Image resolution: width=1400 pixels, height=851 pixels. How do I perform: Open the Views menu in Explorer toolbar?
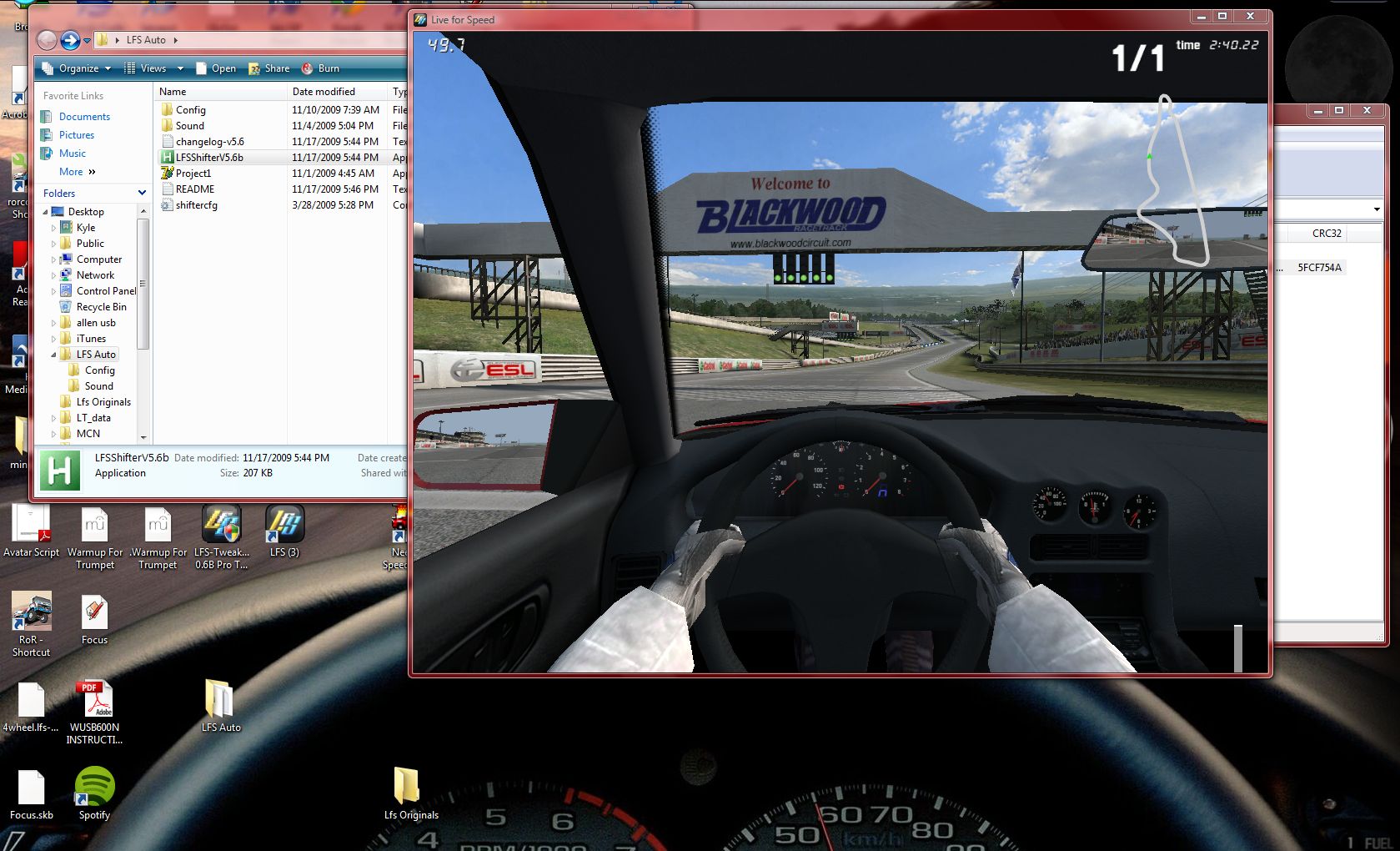[147, 68]
